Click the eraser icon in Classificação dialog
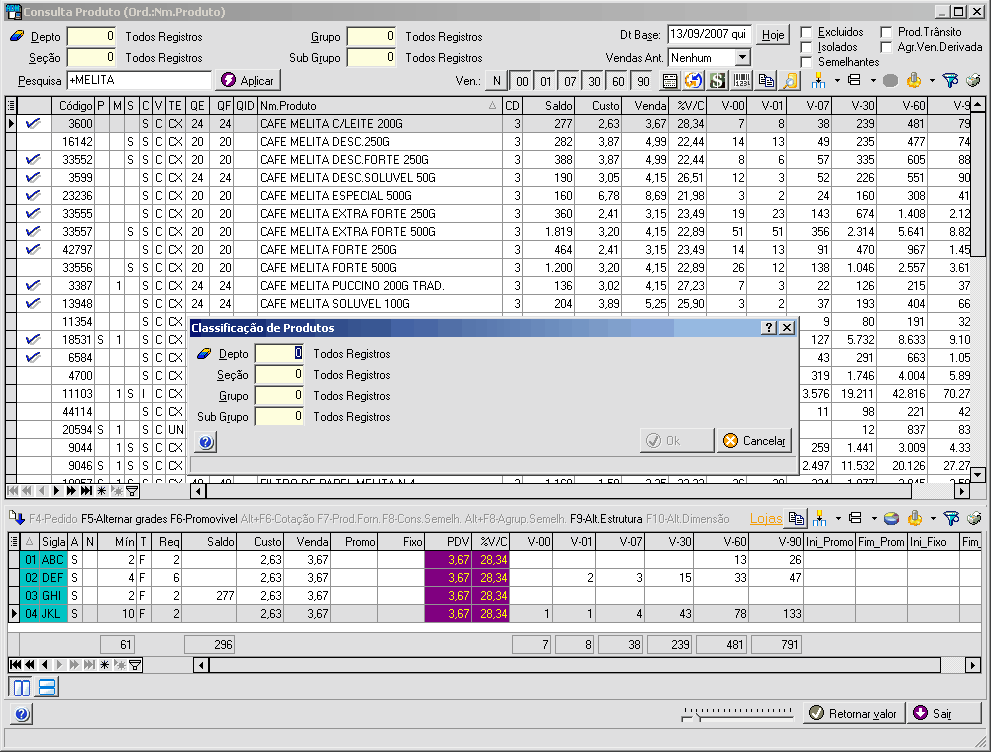This screenshot has height=752, width=991. pos(204,353)
